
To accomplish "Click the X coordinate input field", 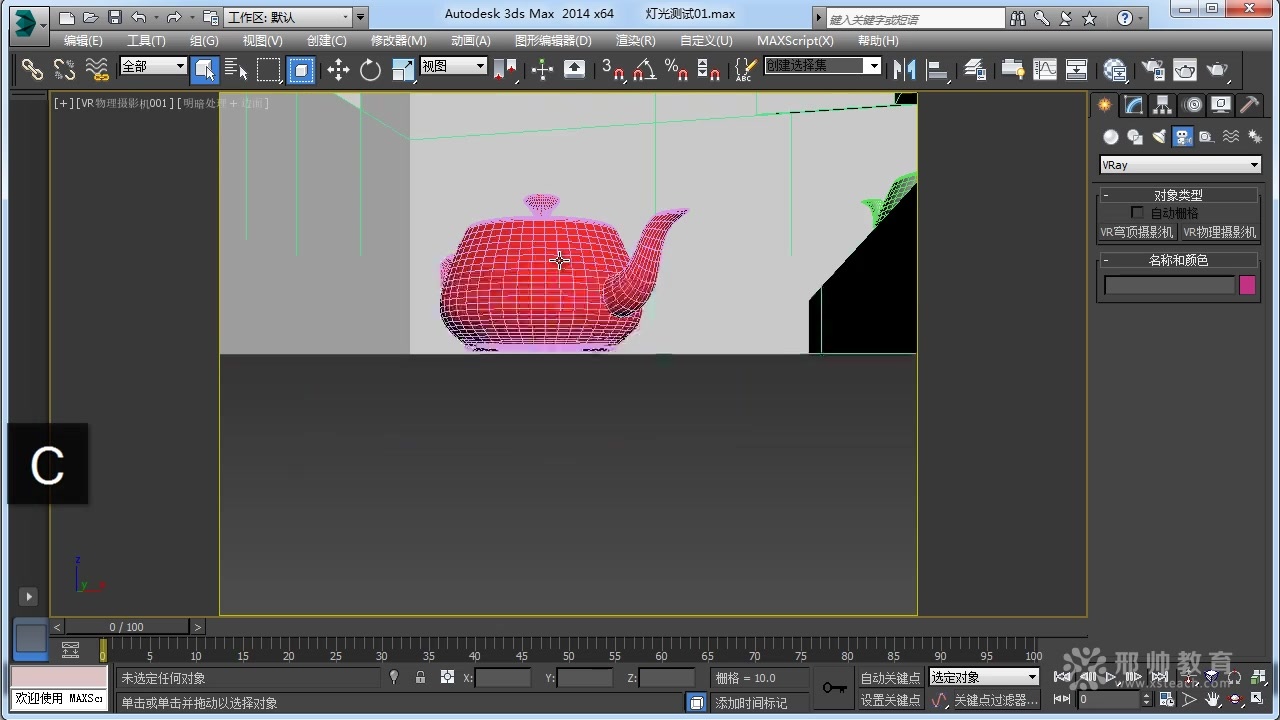I will (503, 678).
